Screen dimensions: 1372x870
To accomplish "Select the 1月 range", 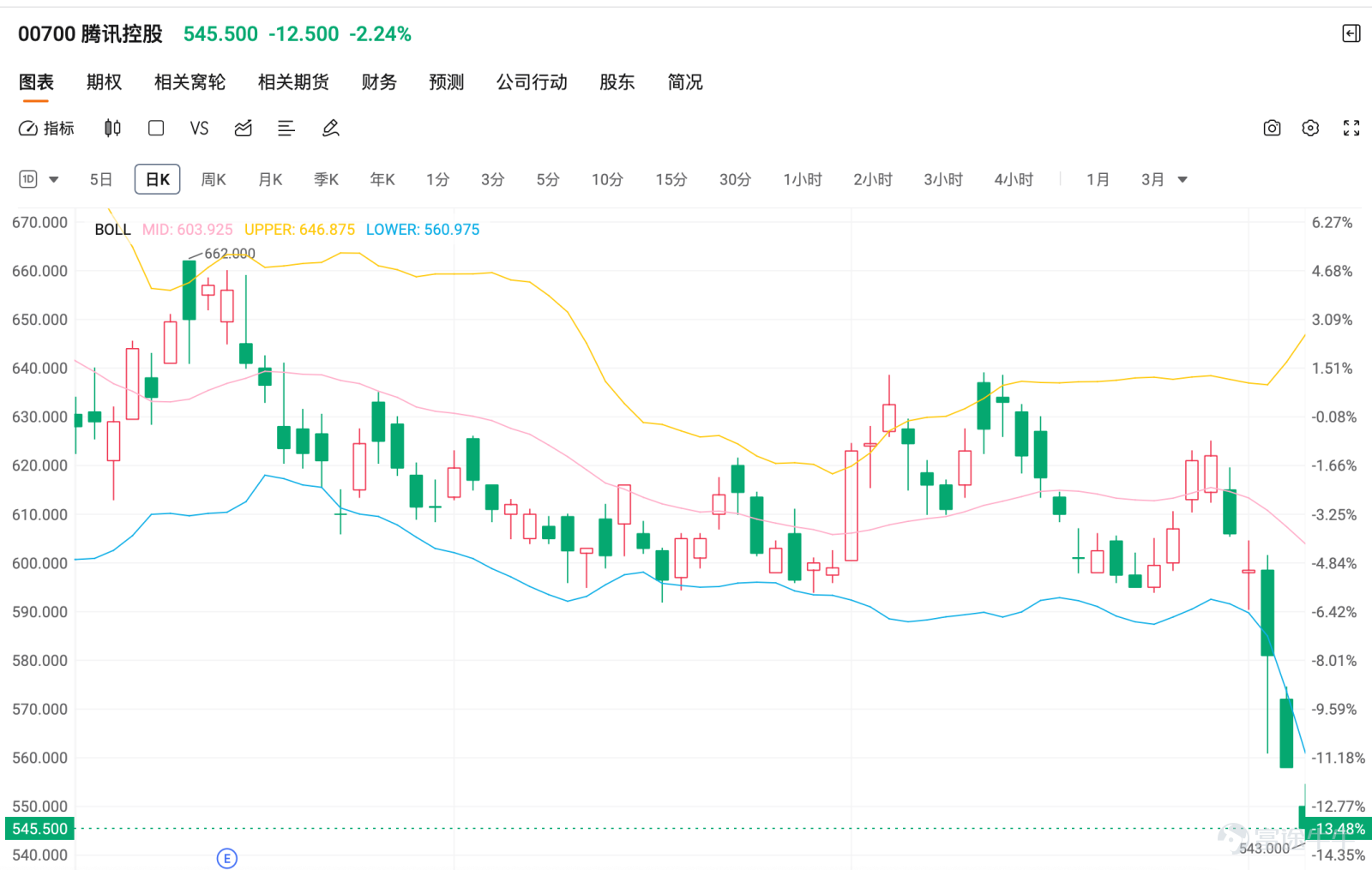I will point(1098,180).
